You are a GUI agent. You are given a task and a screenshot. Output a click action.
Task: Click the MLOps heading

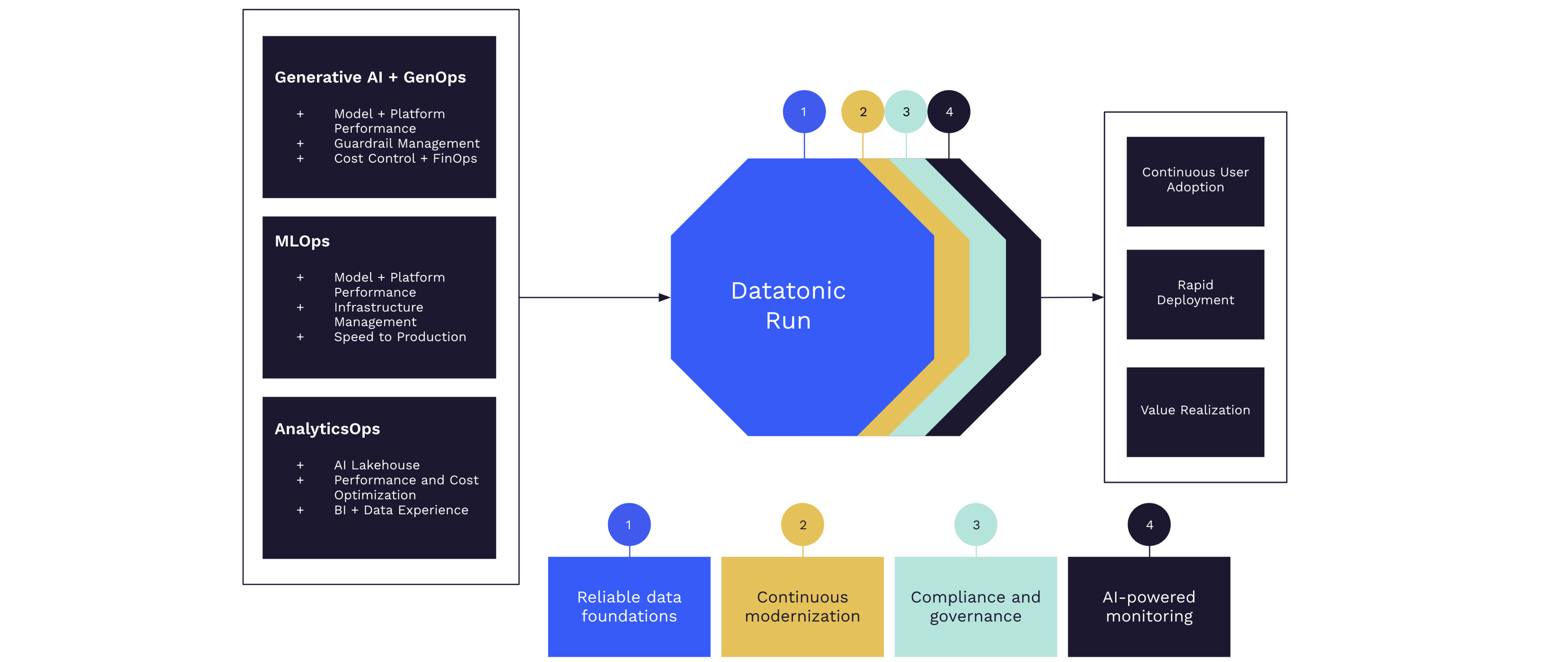tap(302, 241)
